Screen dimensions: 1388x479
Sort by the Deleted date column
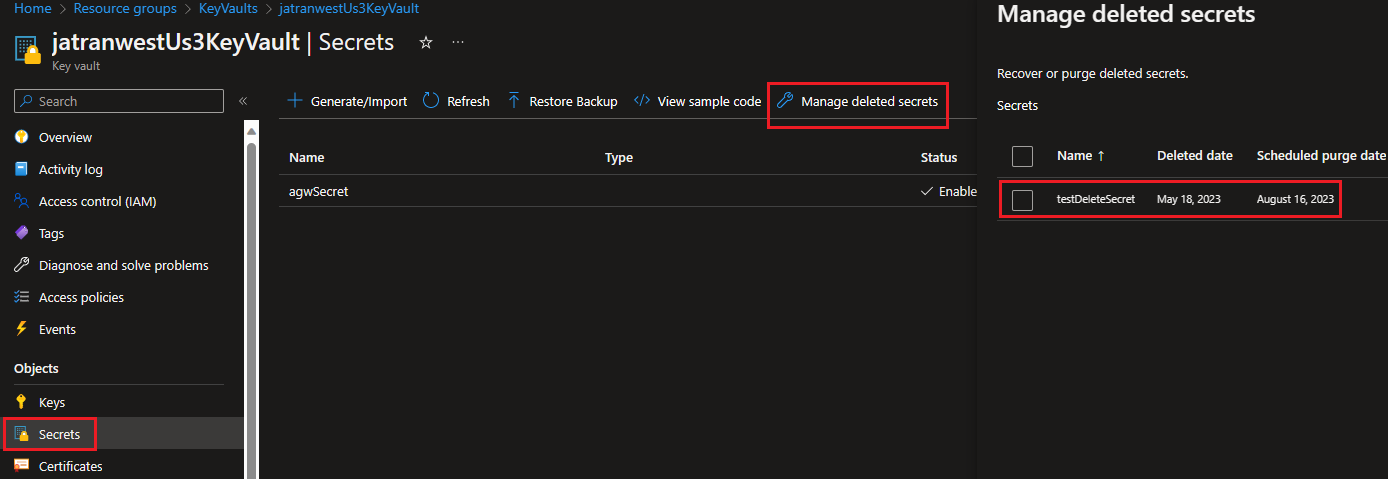click(1195, 156)
